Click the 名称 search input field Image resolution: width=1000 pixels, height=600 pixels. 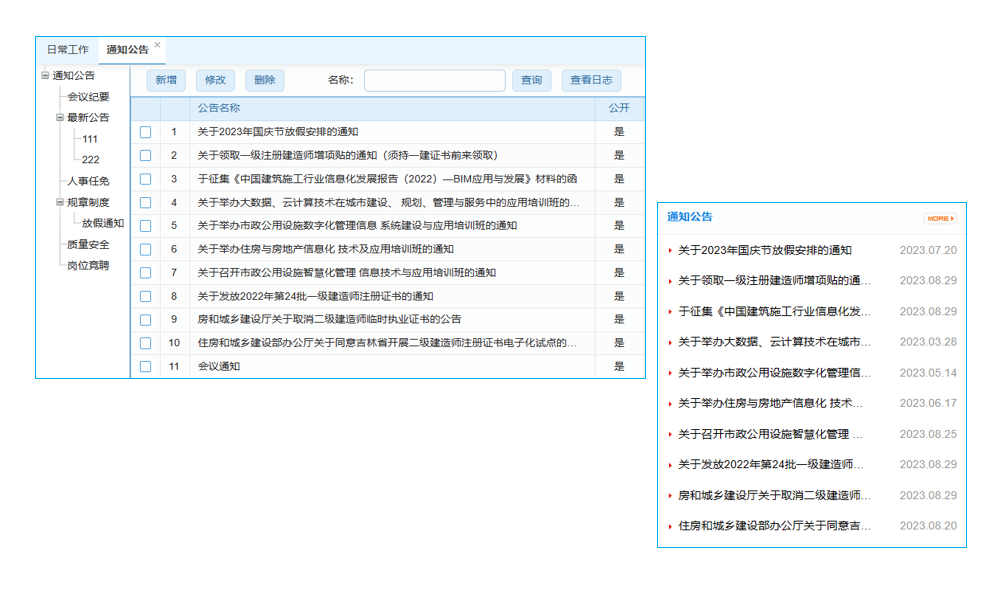[434, 80]
